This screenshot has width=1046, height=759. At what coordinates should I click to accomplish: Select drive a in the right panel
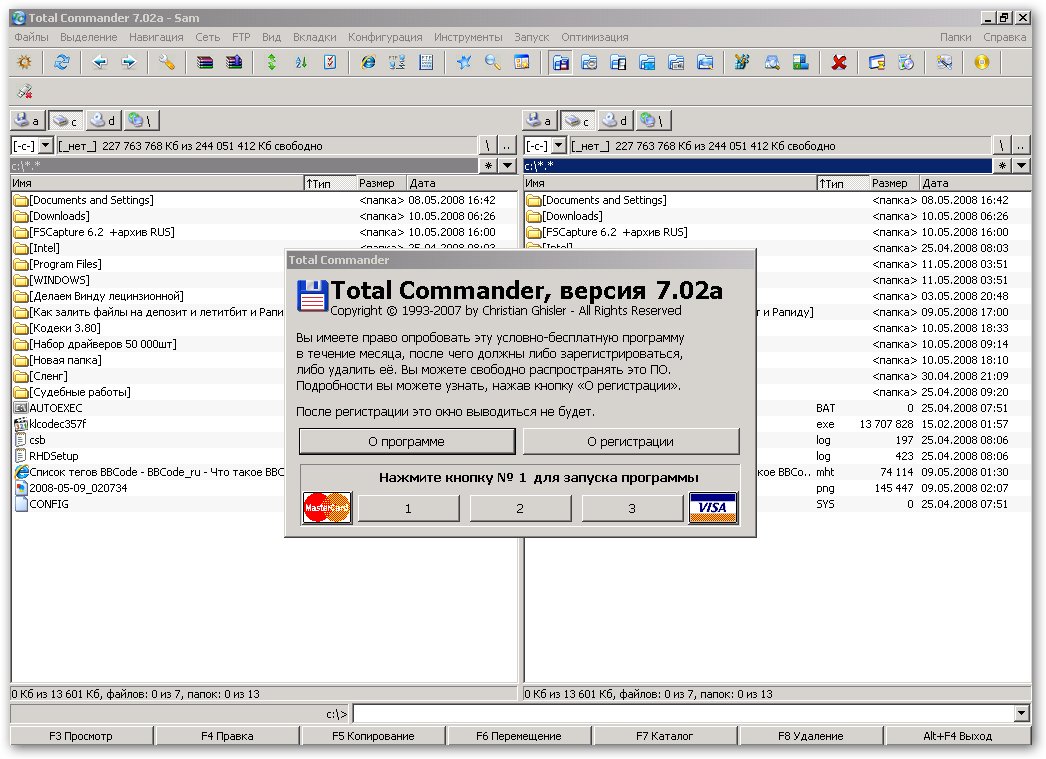pos(540,121)
